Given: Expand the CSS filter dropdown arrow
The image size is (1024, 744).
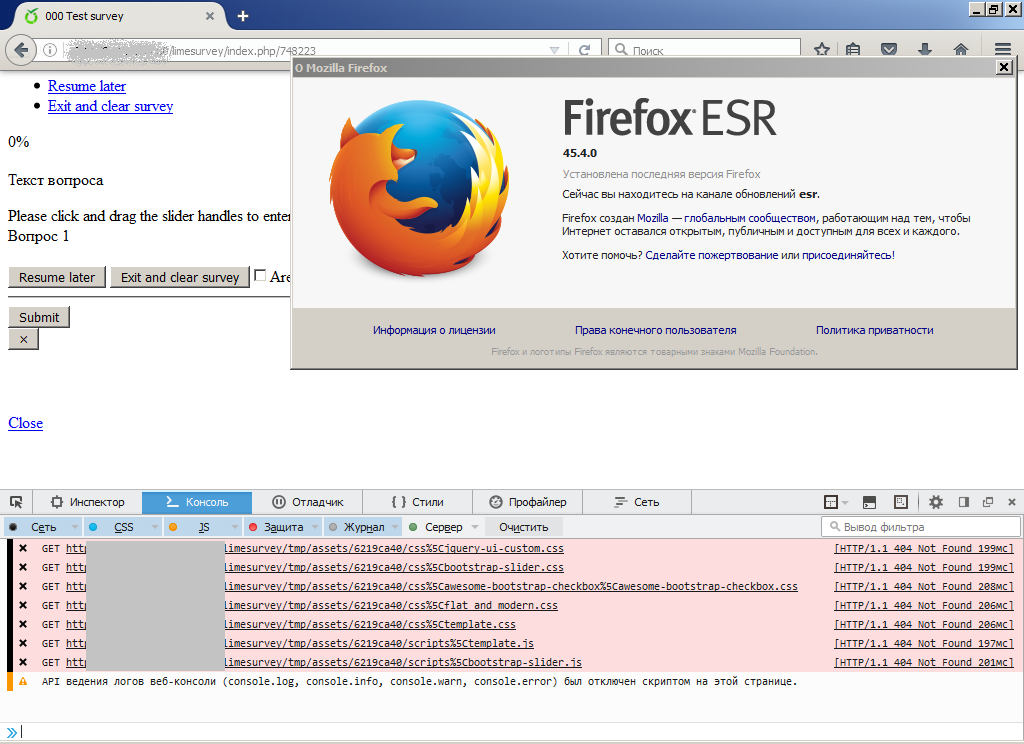Looking at the screenshot, I should click(x=155, y=527).
